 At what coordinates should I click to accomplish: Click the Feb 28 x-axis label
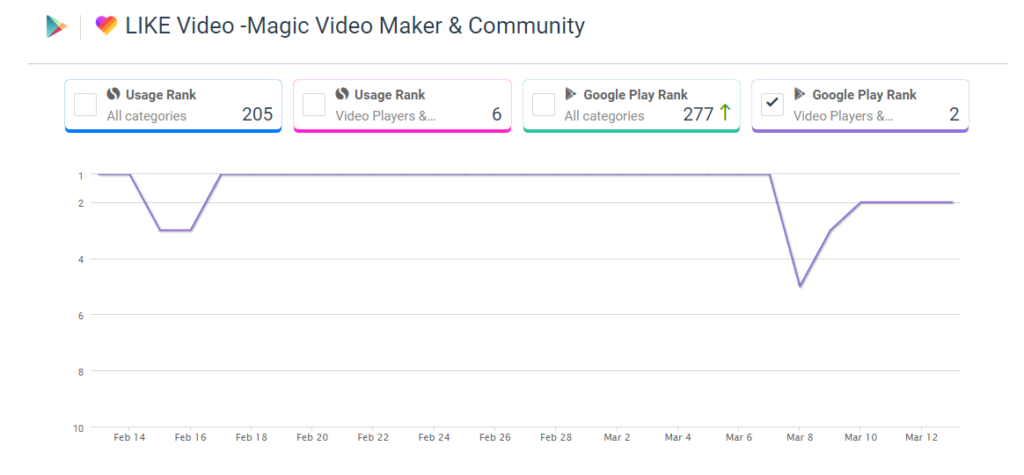pos(556,438)
